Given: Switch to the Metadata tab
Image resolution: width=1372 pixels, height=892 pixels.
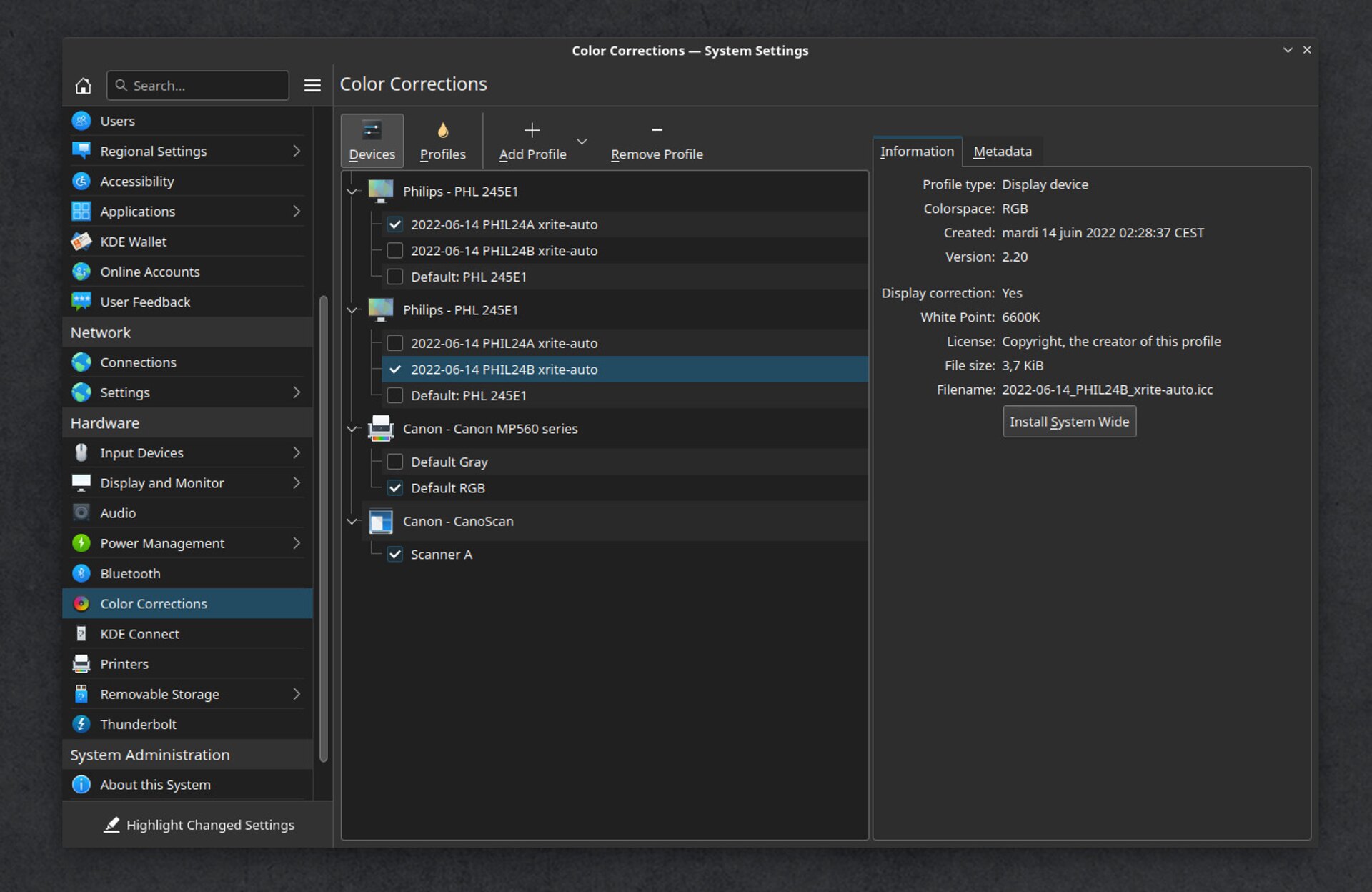Looking at the screenshot, I should (1002, 152).
